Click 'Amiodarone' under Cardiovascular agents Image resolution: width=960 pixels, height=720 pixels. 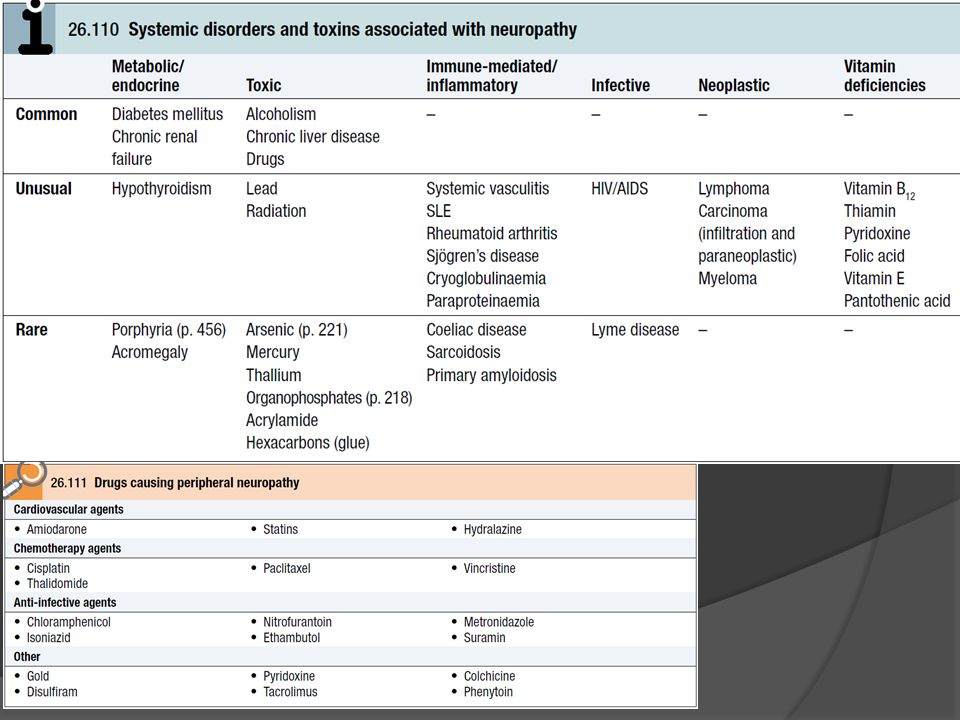click(x=56, y=530)
